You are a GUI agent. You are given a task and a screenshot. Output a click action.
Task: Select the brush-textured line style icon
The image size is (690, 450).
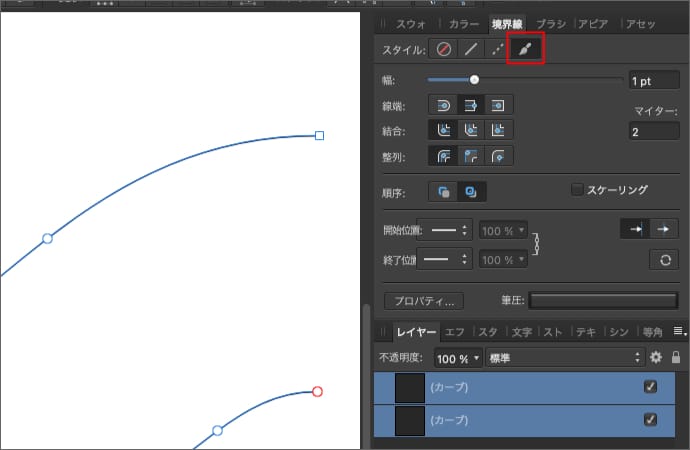pyautogui.click(x=524, y=48)
